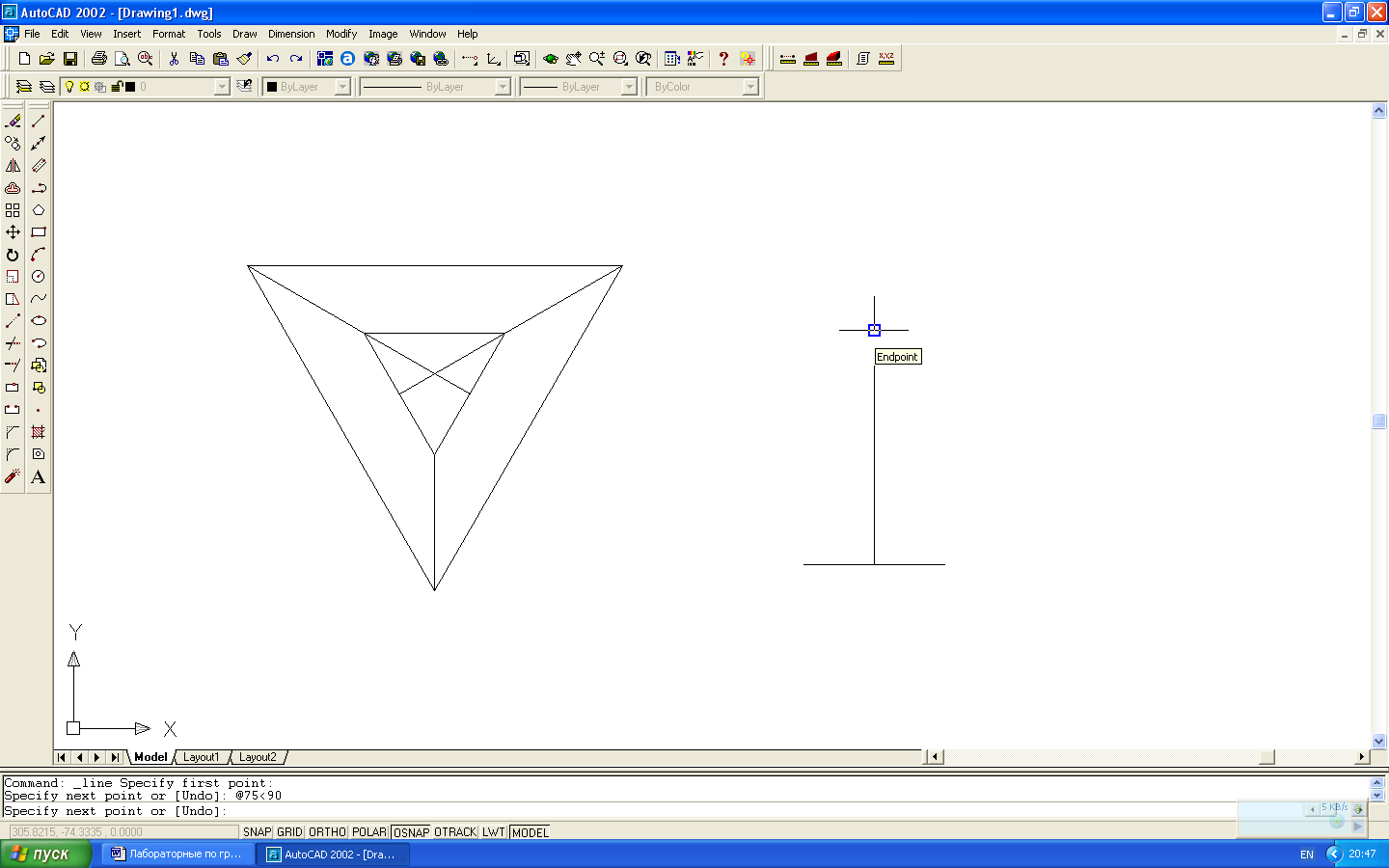This screenshot has width=1389, height=868.
Task: Open the Format menu
Action: pyautogui.click(x=169, y=34)
